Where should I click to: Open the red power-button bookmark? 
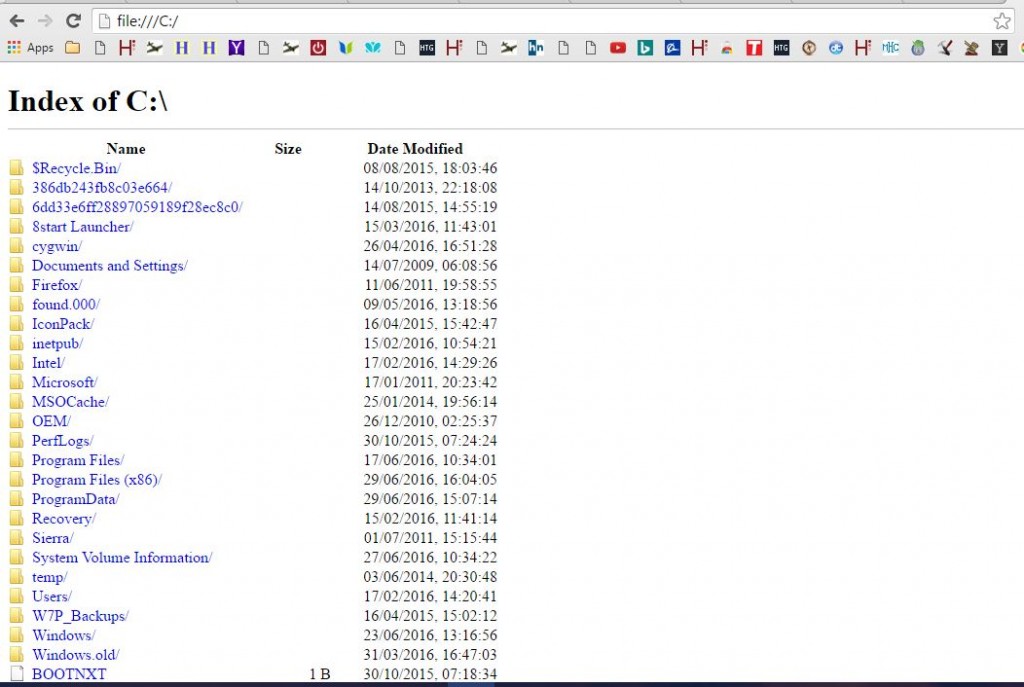tap(318, 48)
